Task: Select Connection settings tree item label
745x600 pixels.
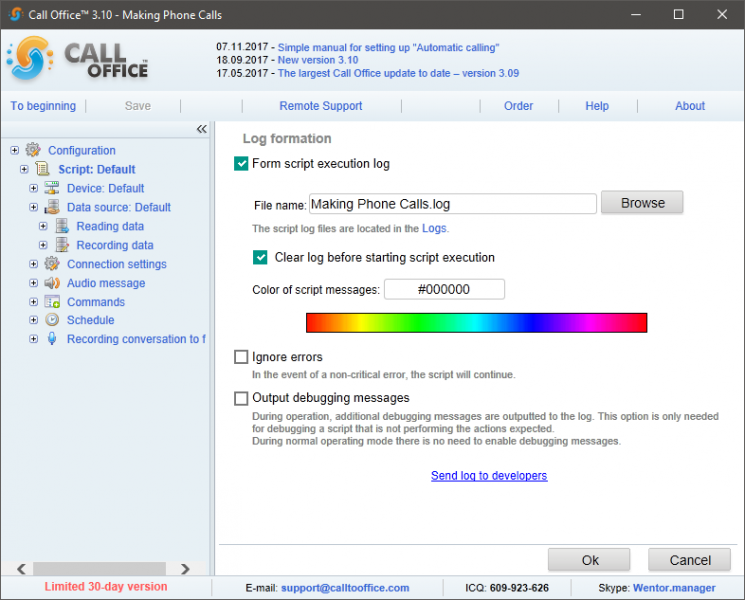Action: [116, 264]
